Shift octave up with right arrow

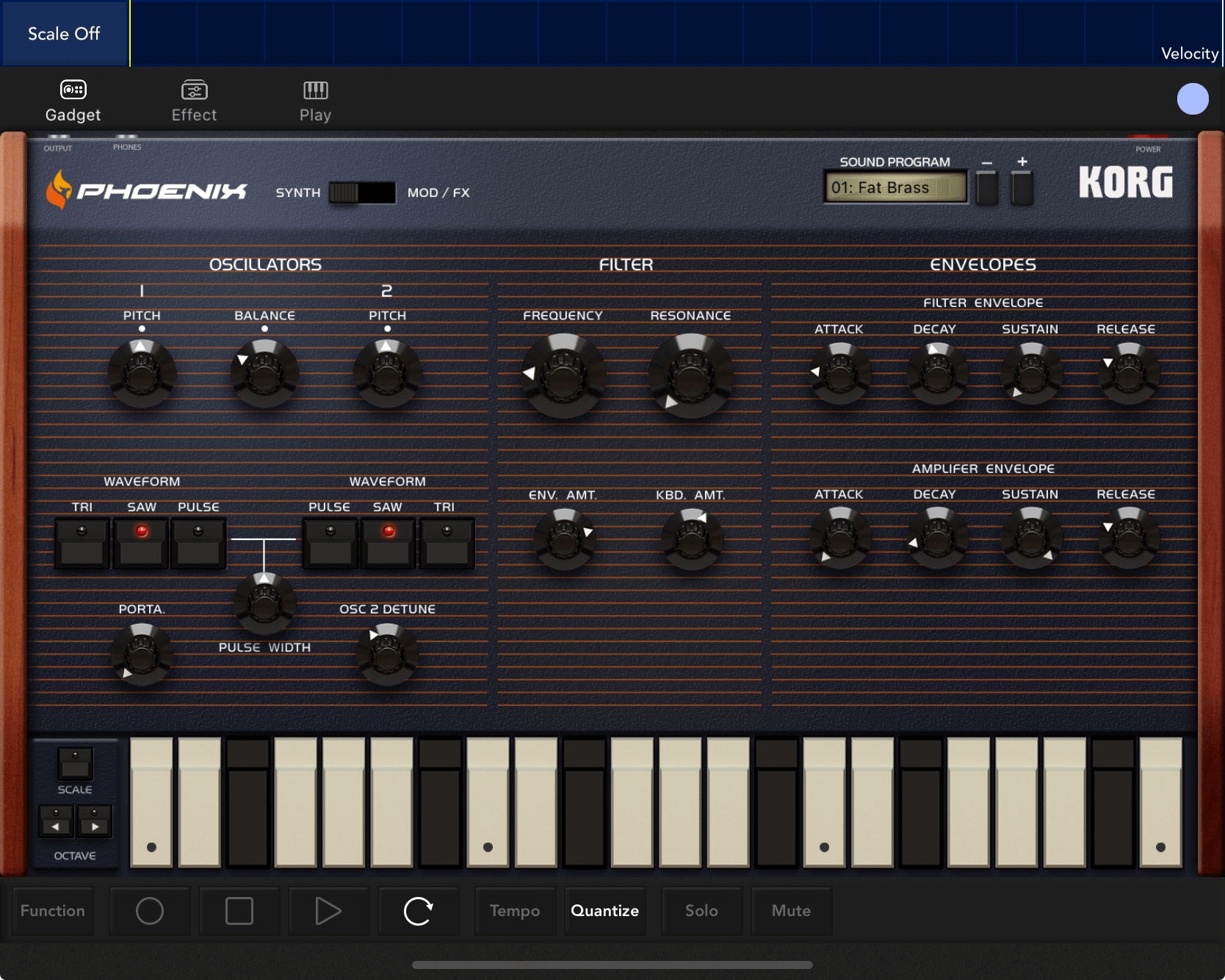click(94, 821)
